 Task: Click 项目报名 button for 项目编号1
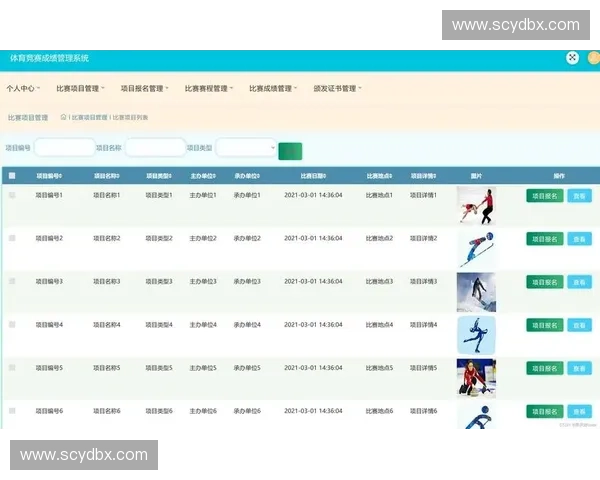pyautogui.click(x=545, y=196)
